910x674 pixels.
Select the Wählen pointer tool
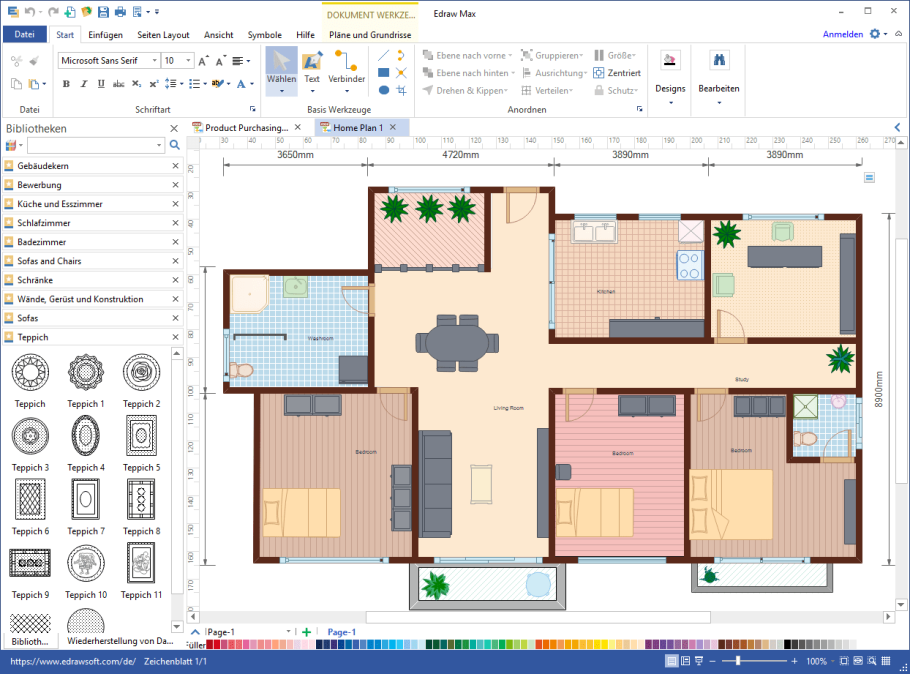click(x=281, y=66)
